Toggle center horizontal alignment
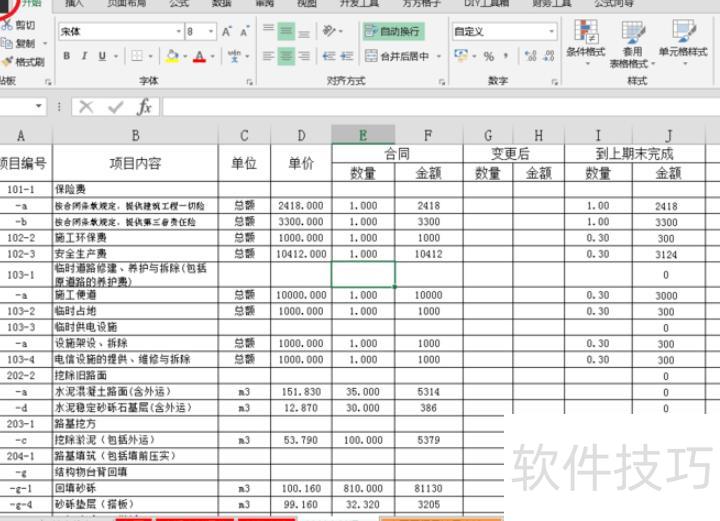720x521 pixels. click(286, 56)
